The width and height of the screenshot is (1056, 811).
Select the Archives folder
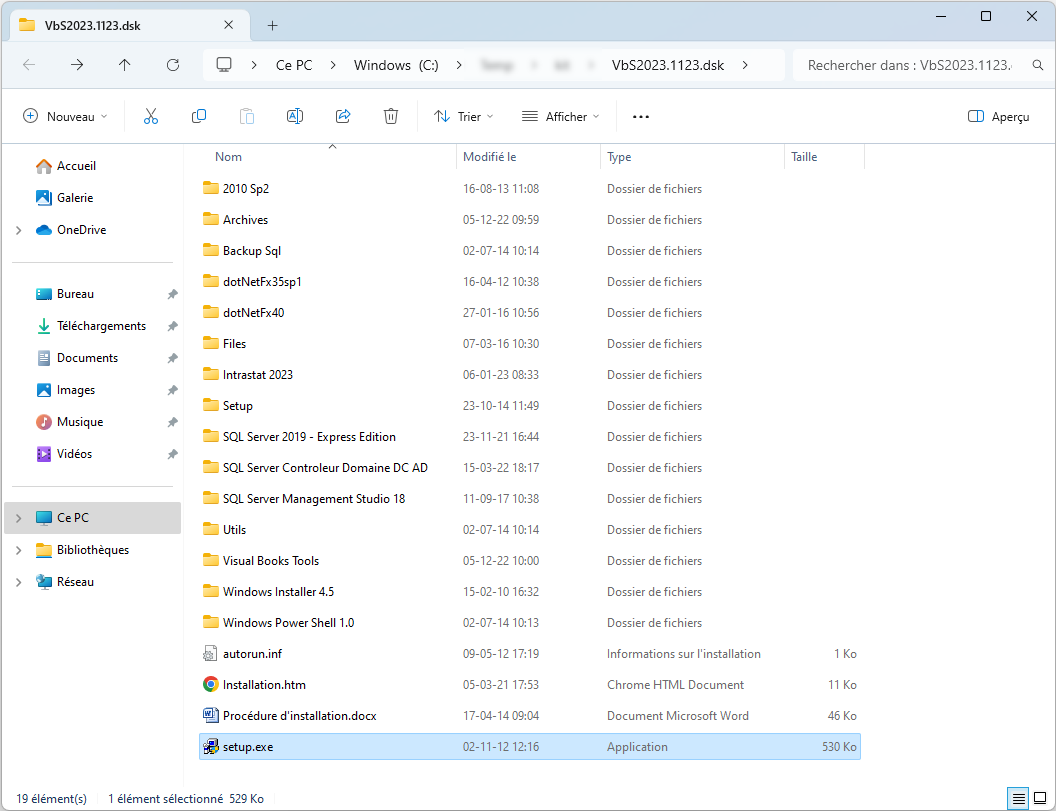(529, 220)
